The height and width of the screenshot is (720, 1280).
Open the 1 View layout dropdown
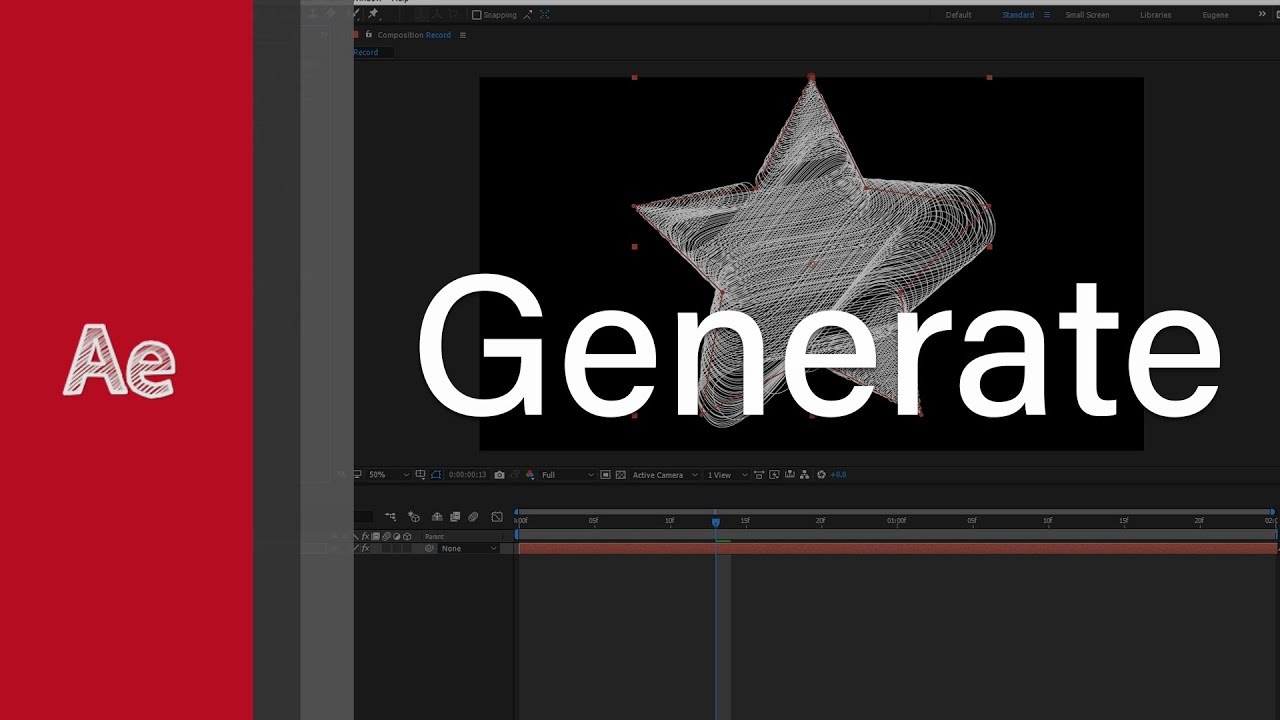coord(727,475)
